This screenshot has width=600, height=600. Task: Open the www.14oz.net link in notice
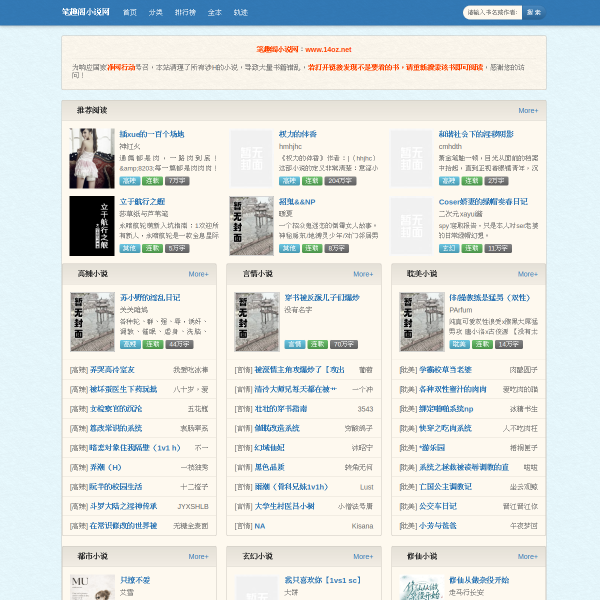pos(328,49)
